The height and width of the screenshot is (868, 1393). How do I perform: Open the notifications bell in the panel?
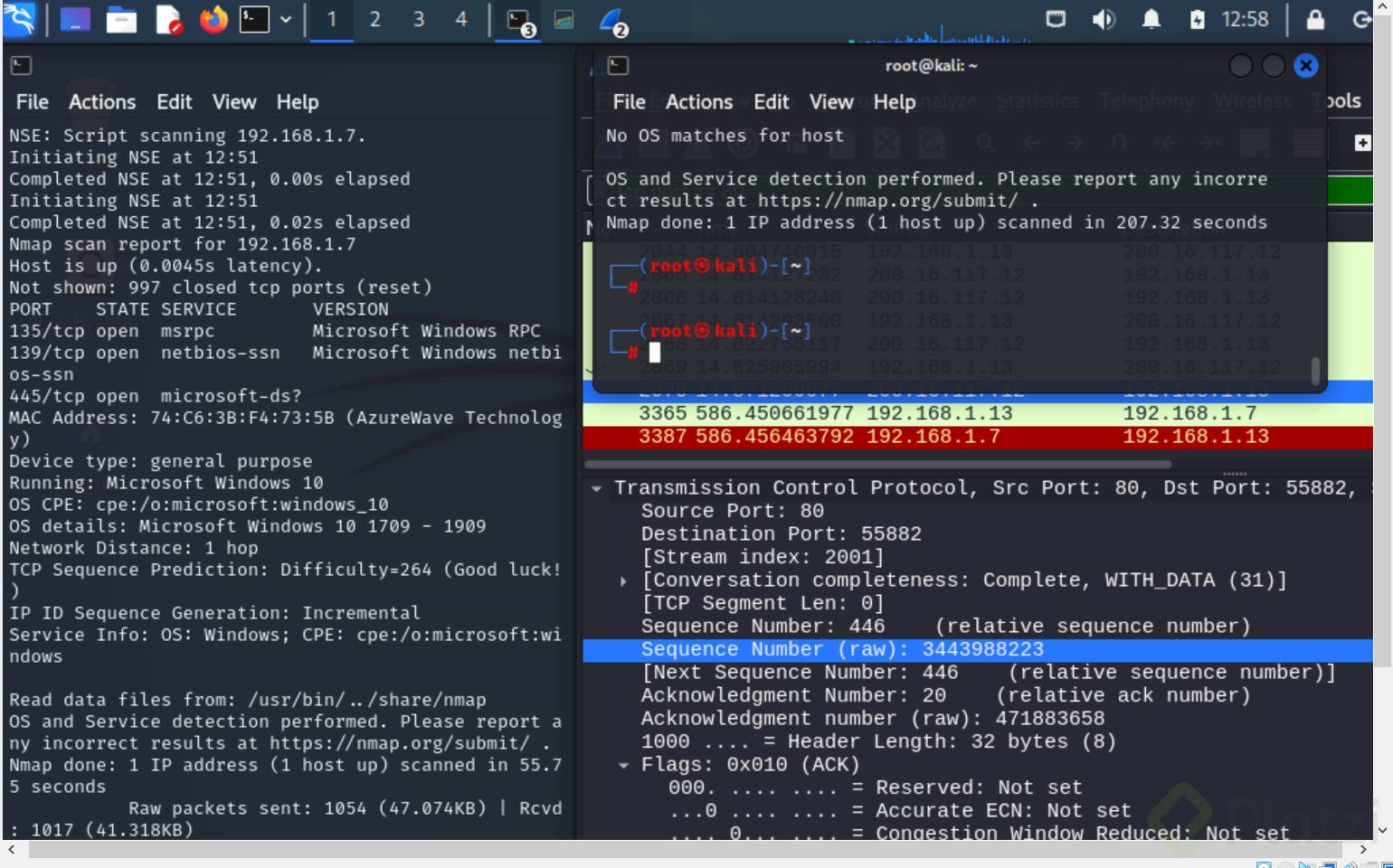click(x=1151, y=19)
